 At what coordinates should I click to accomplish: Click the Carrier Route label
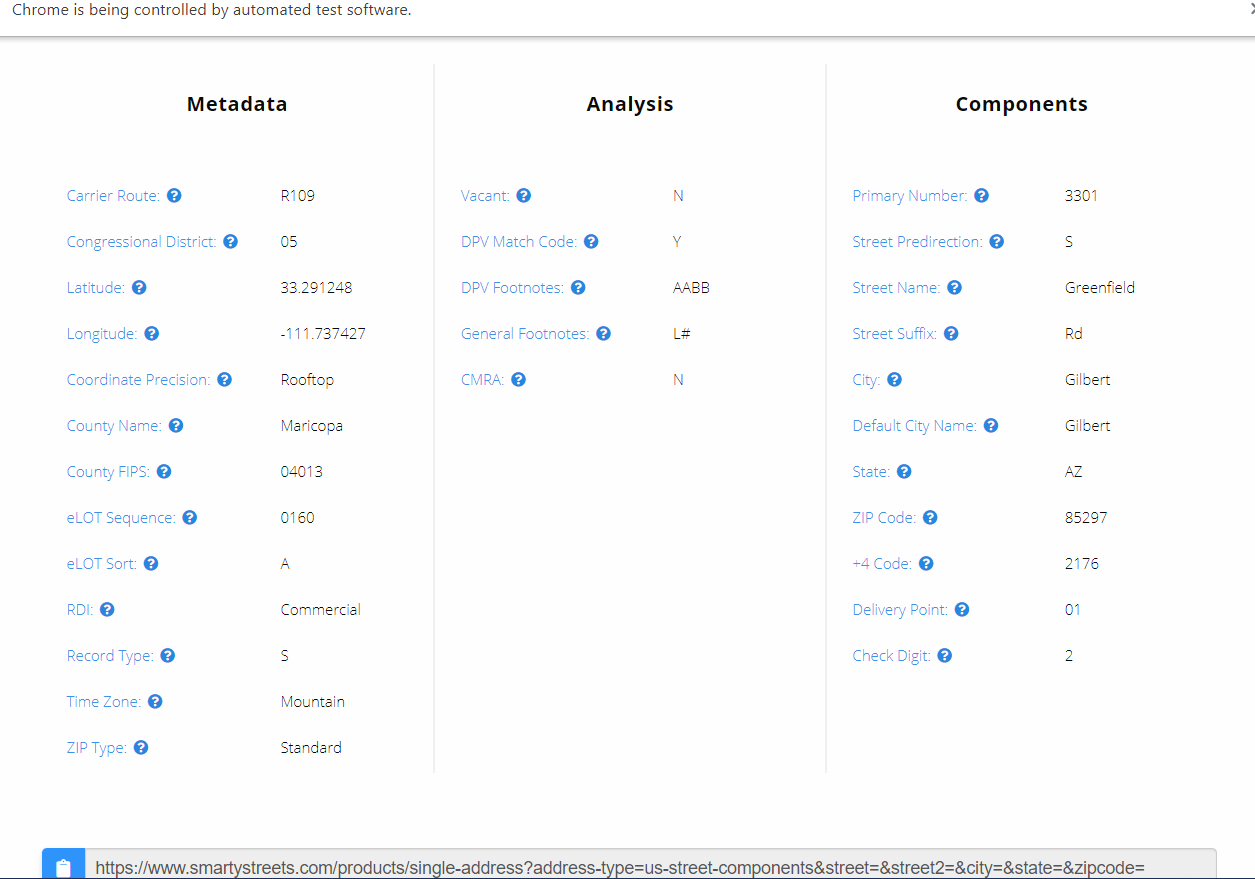(x=113, y=196)
